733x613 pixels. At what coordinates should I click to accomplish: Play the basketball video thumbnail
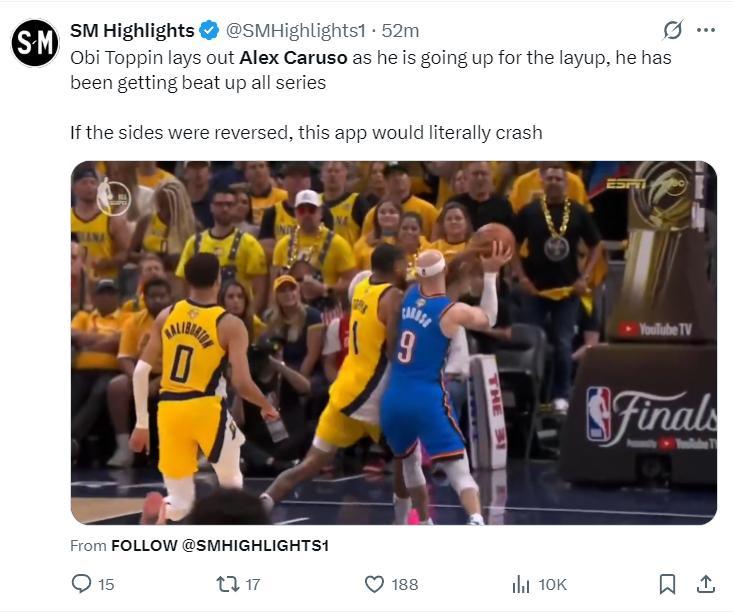(393, 342)
